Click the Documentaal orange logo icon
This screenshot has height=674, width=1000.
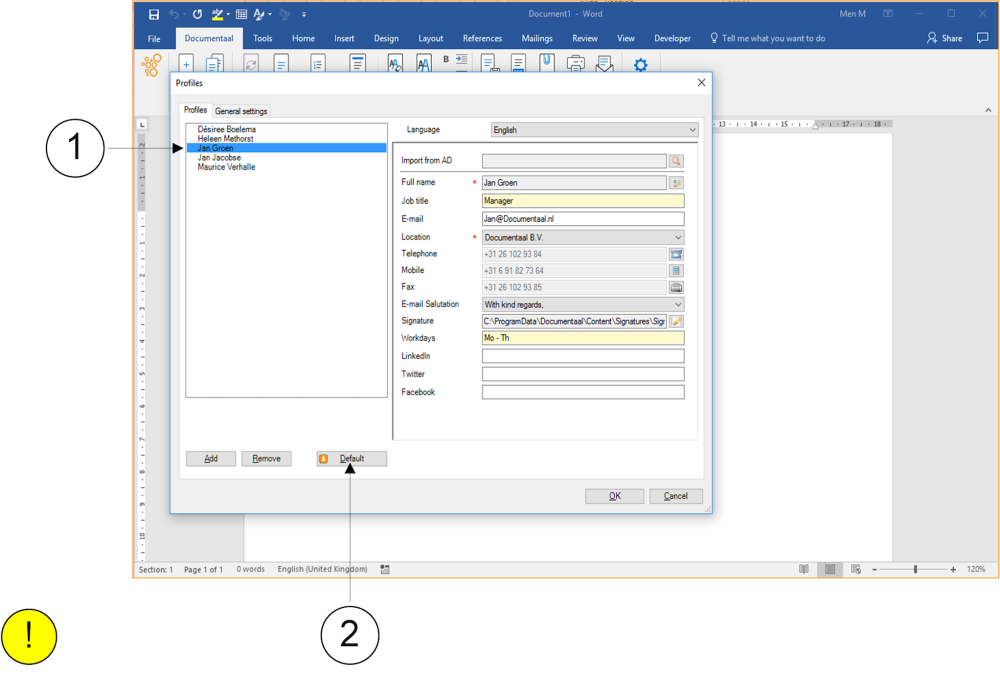coord(152,65)
